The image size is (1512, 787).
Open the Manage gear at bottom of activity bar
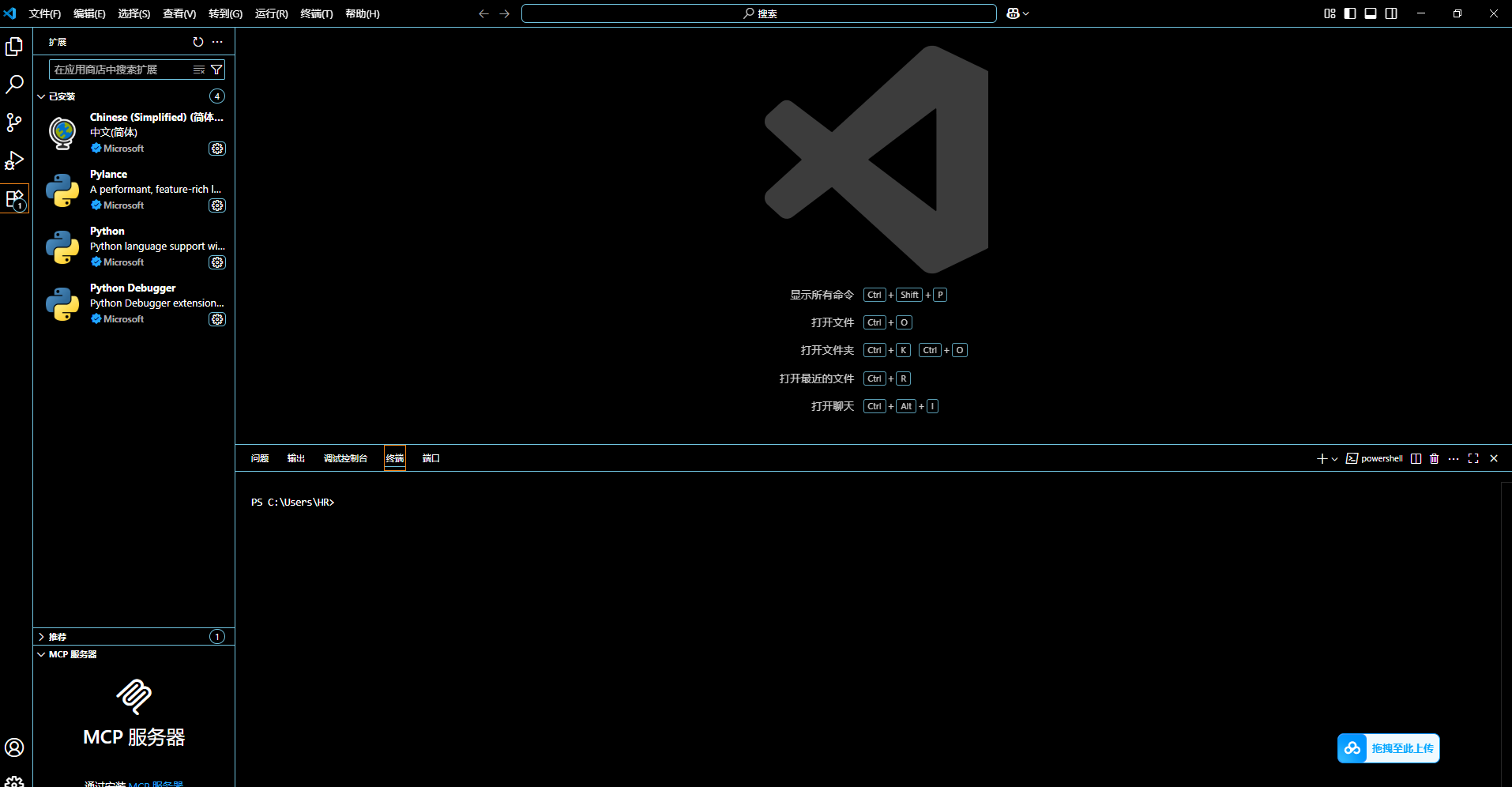[14, 781]
